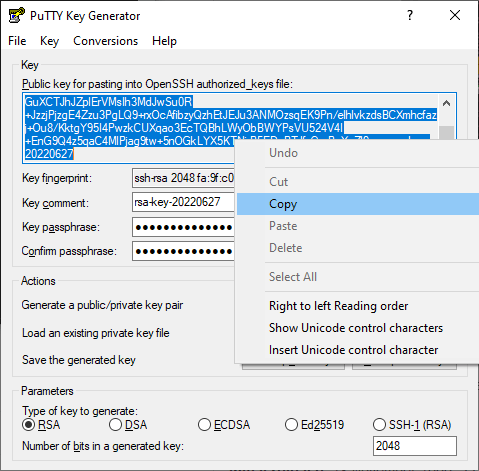Click the PuTTY Key Generator title icon
The width and height of the screenshot is (479, 471).
(17, 15)
